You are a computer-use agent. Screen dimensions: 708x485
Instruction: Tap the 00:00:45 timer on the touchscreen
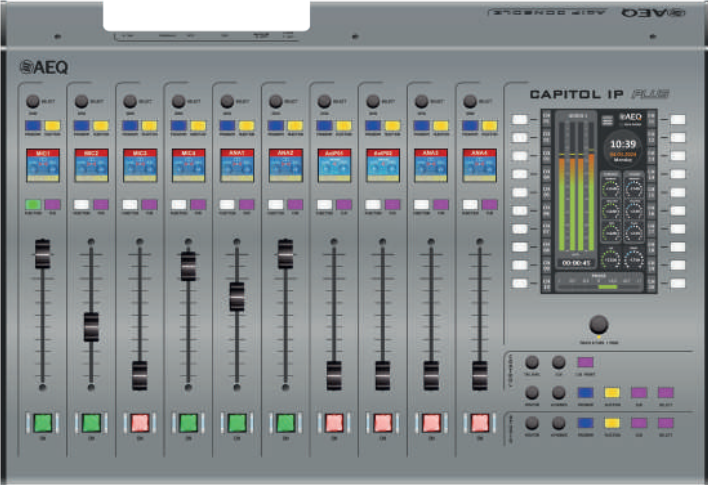click(x=576, y=263)
